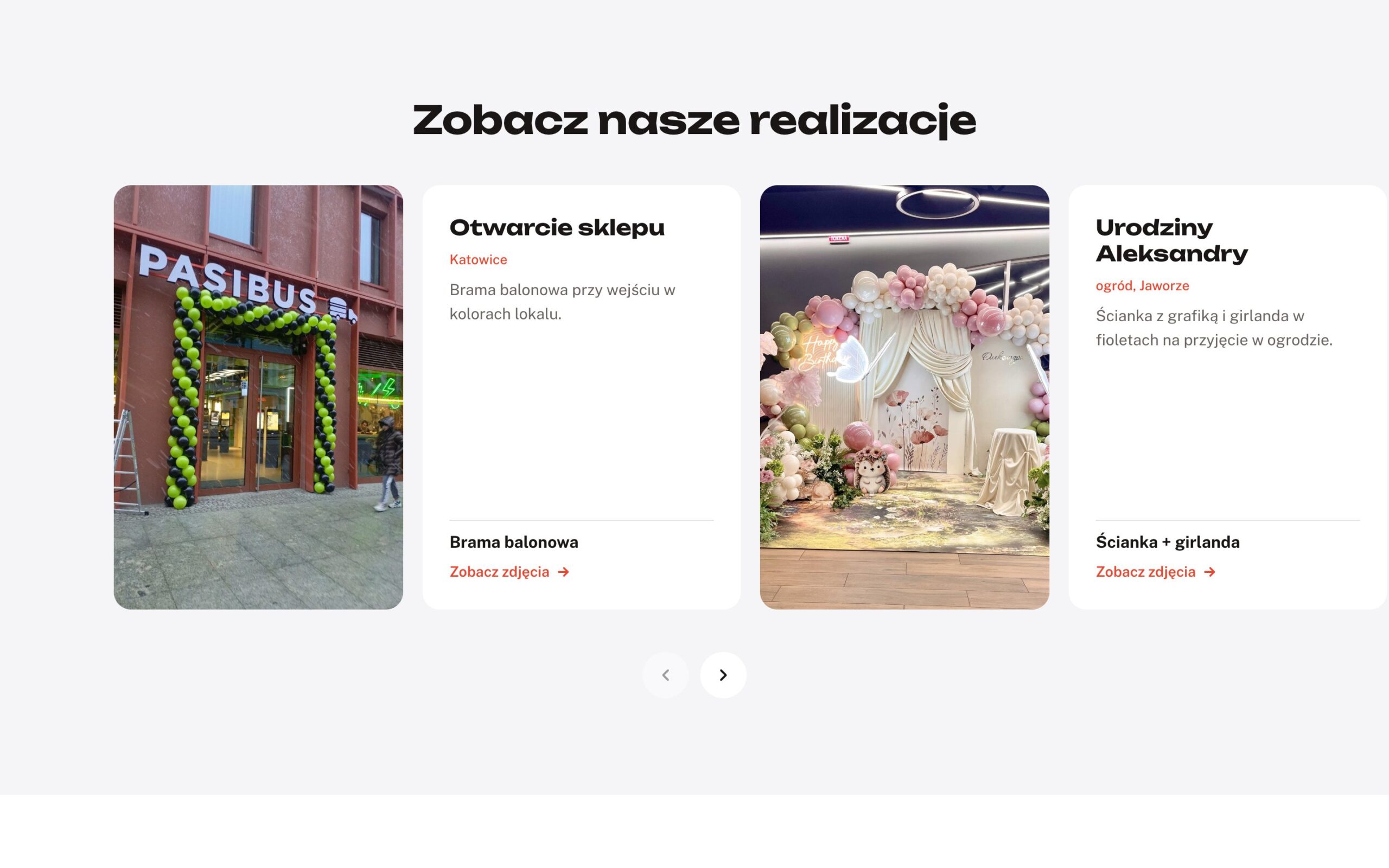This screenshot has width=1389, height=868.
Task: Click description 'Brama balonowa przy wejściu'
Action: coord(563,302)
